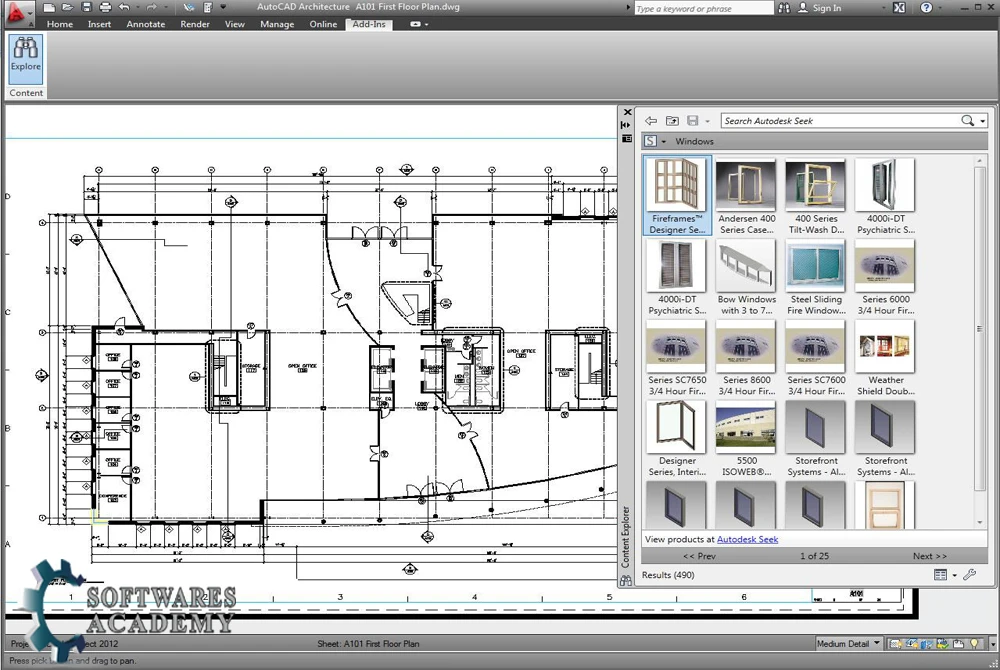
Task: Click the Sheet: A101 First Floor Plan text
Action: pyautogui.click(x=369, y=644)
